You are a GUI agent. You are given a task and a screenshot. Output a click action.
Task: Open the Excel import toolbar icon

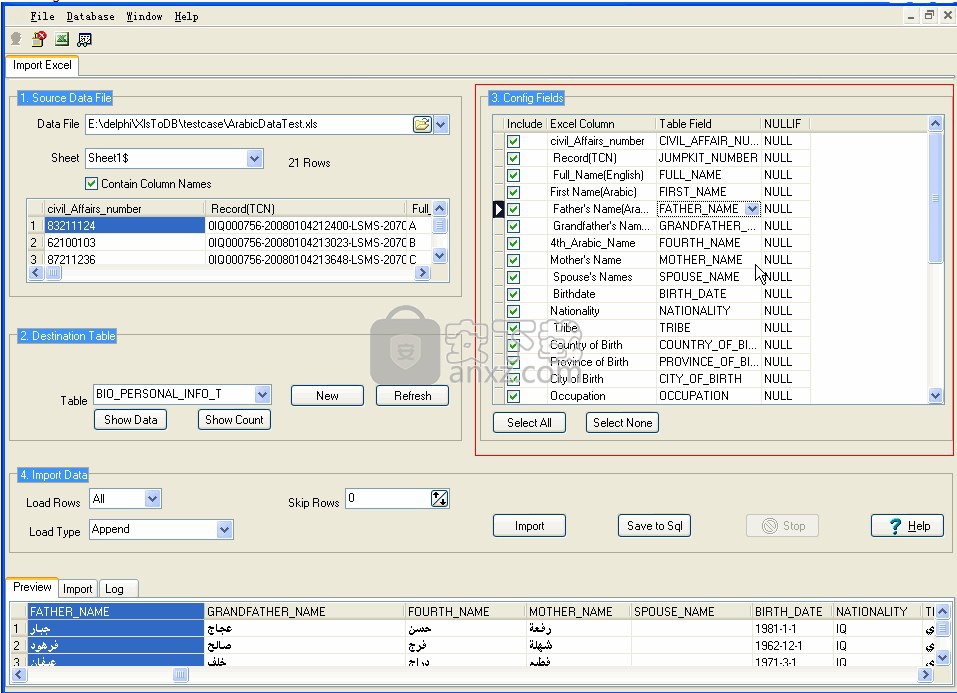click(x=62, y=40)
